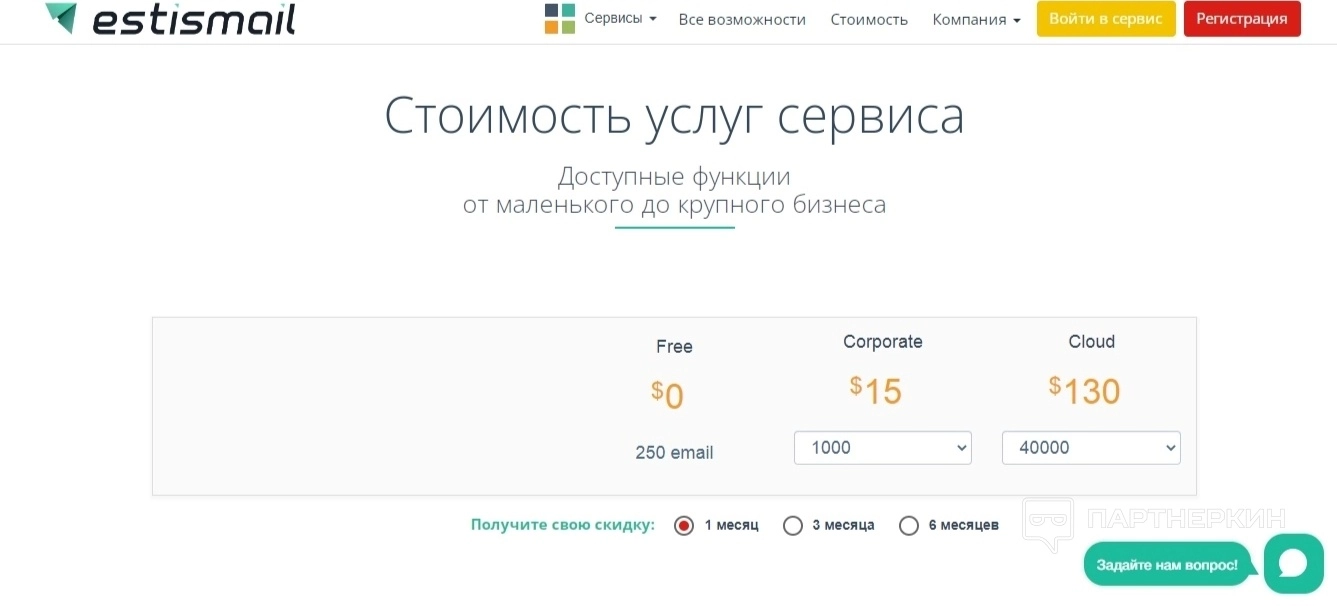The width and height of the screenshot is (1337, 606).
Task: Click the estismail paper plane logo icon
Action: pyautogui.click(x=62, y=17)
